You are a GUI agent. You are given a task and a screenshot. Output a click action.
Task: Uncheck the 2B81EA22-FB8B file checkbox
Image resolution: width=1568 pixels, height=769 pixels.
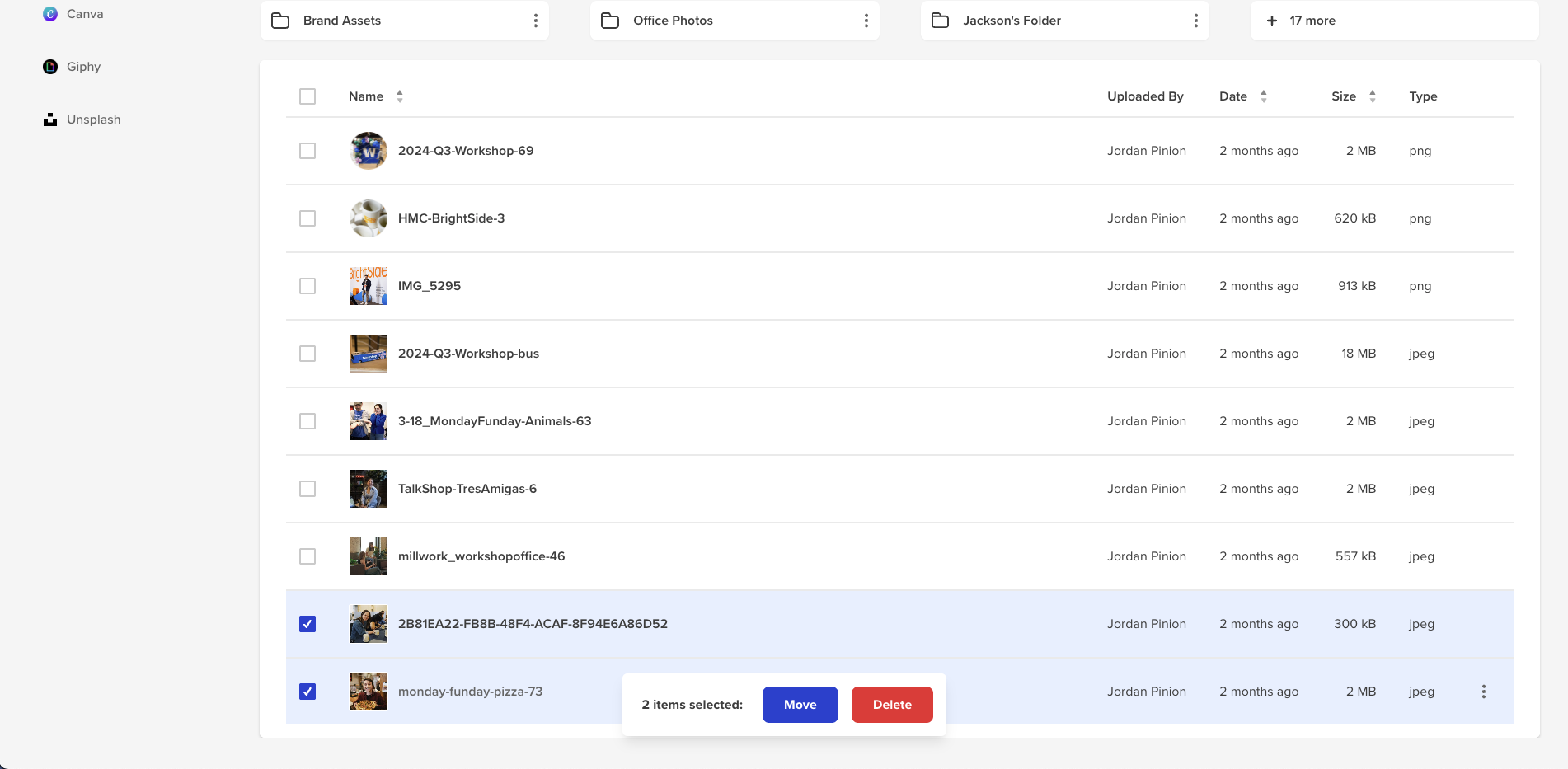[307, 624]
